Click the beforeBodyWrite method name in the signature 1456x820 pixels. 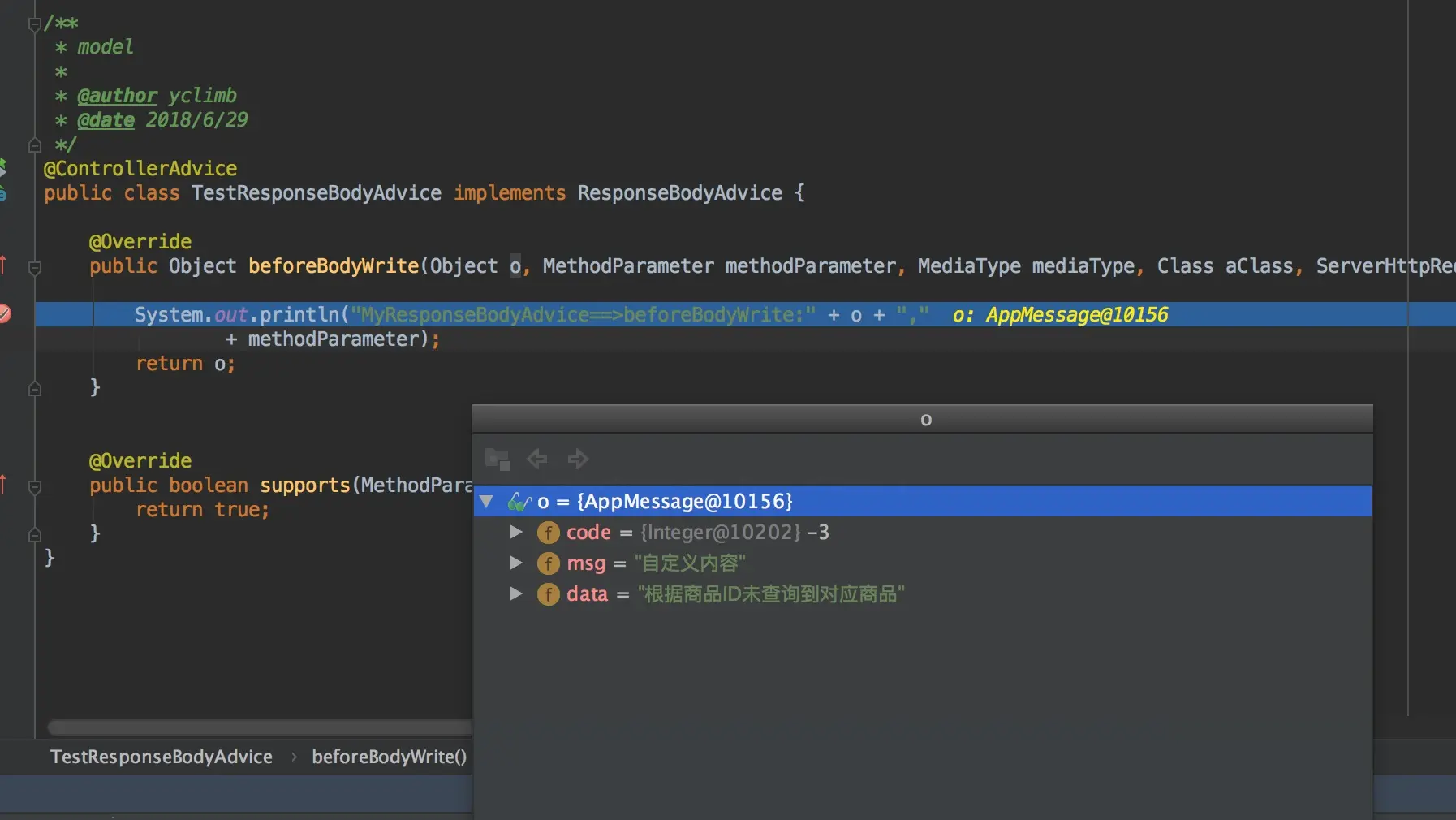(334, 266)
